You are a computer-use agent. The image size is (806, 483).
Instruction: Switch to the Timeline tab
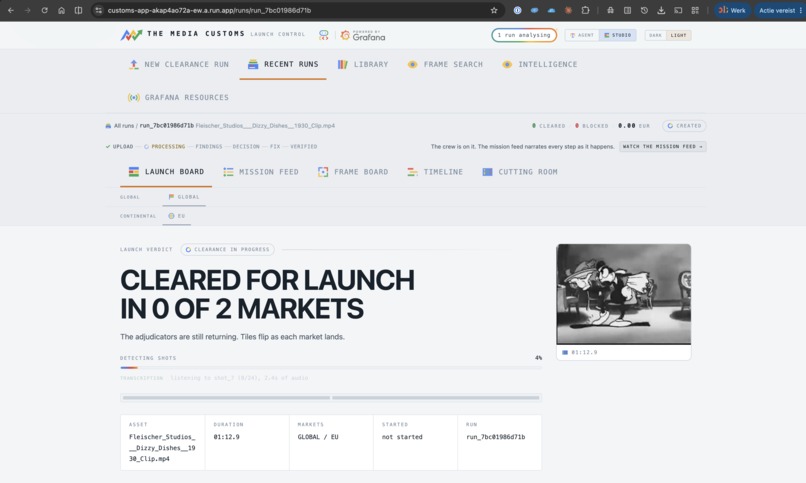[435, 172]
